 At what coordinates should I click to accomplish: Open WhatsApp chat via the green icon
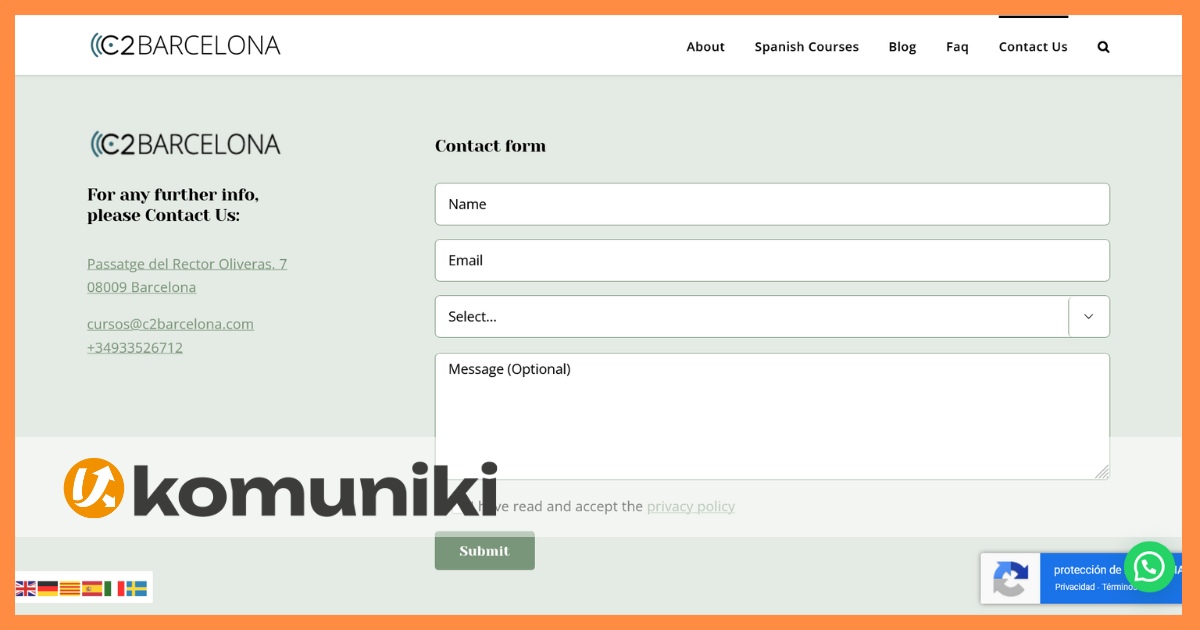(1149, 567)
